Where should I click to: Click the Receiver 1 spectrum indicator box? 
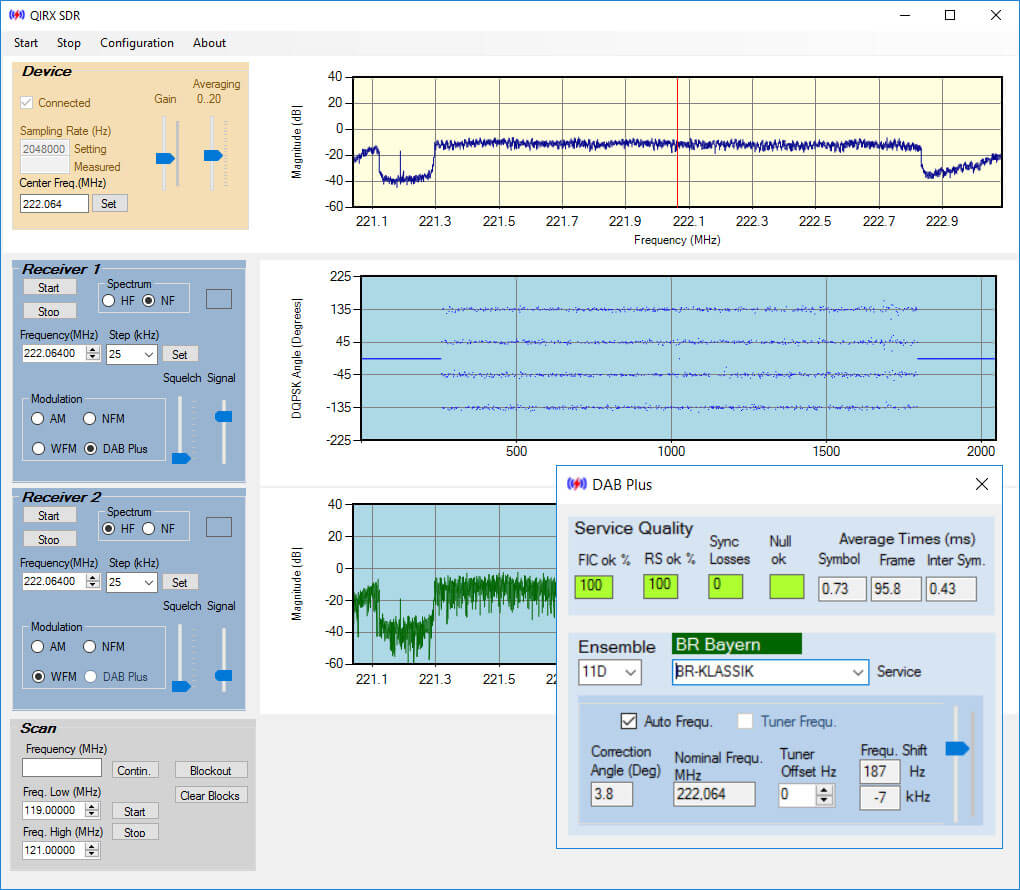click(x=219, y=299)
